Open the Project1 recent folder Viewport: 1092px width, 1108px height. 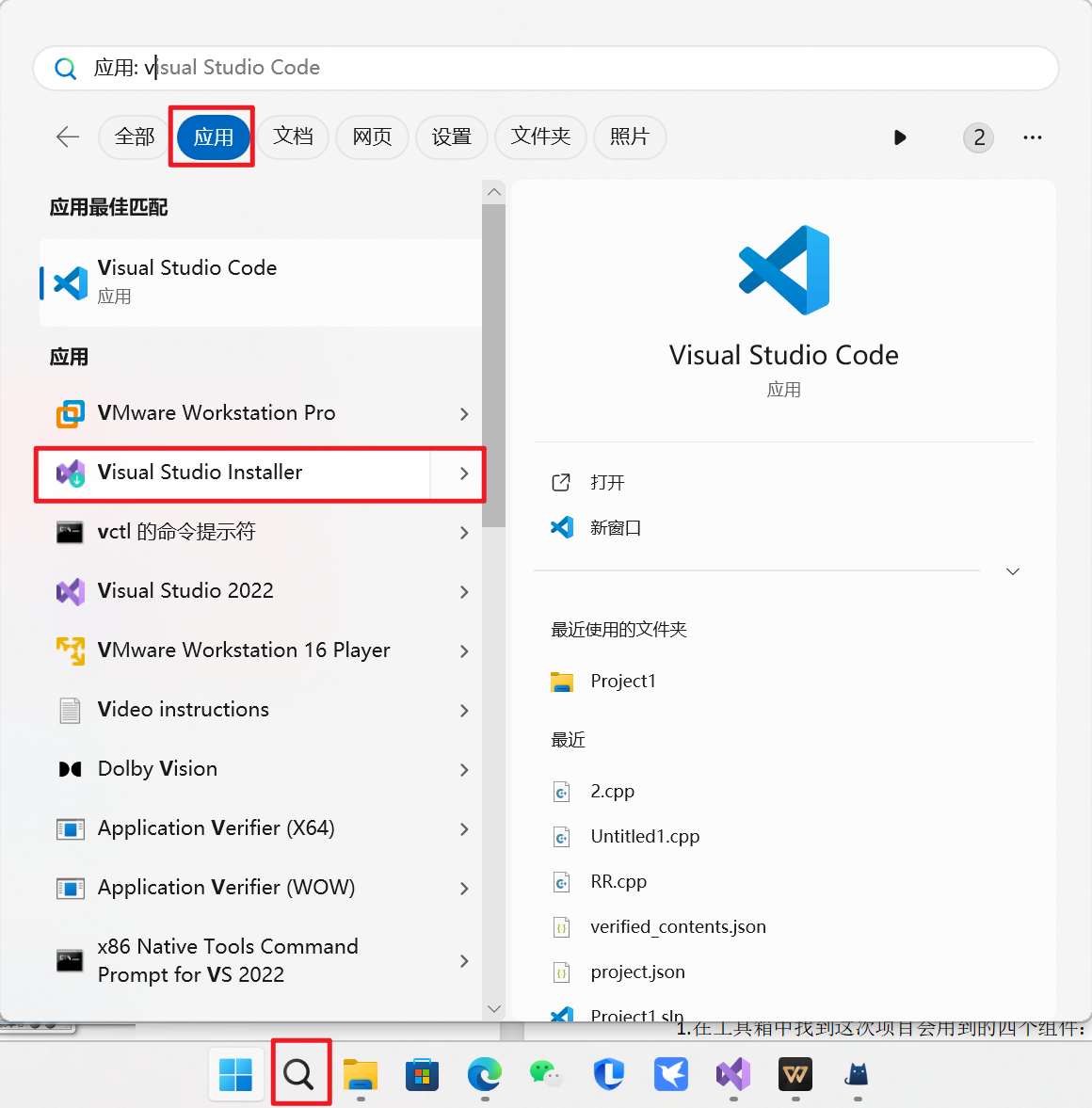(622, 682)
